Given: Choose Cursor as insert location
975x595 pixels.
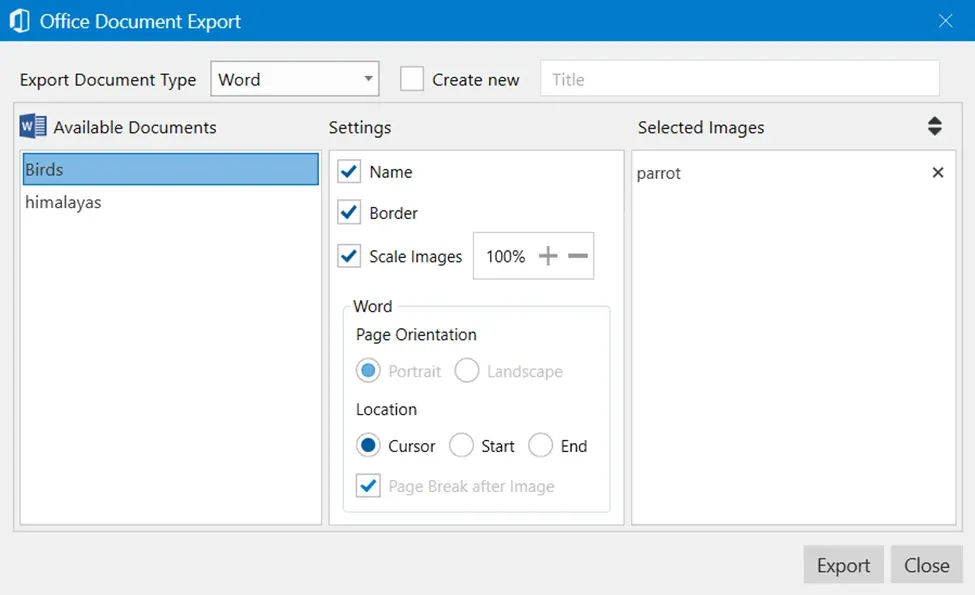Looking at the screenshot, I should 368,446.
